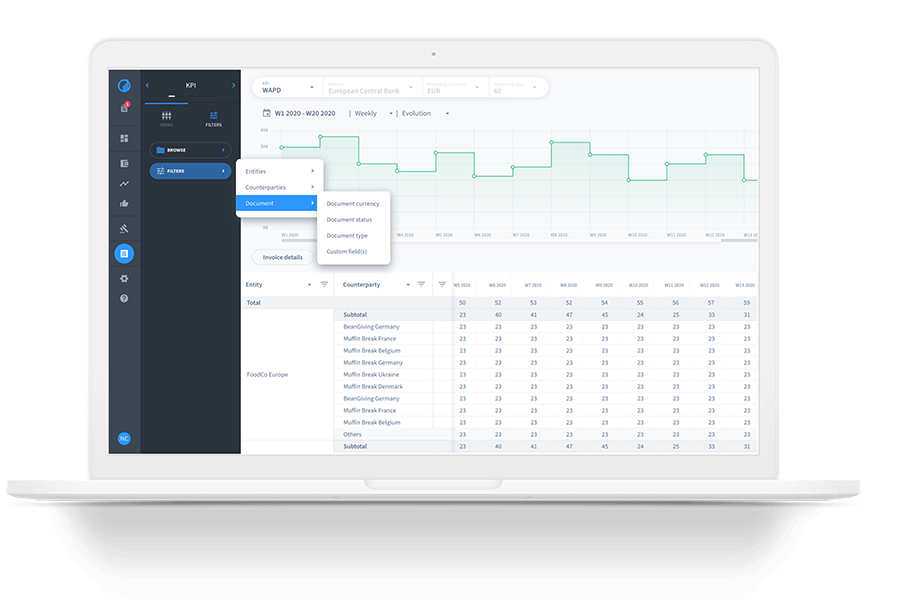Expand Entities submenu
The height and width of the screenshot is (599, 900).
tap(280, 171)
